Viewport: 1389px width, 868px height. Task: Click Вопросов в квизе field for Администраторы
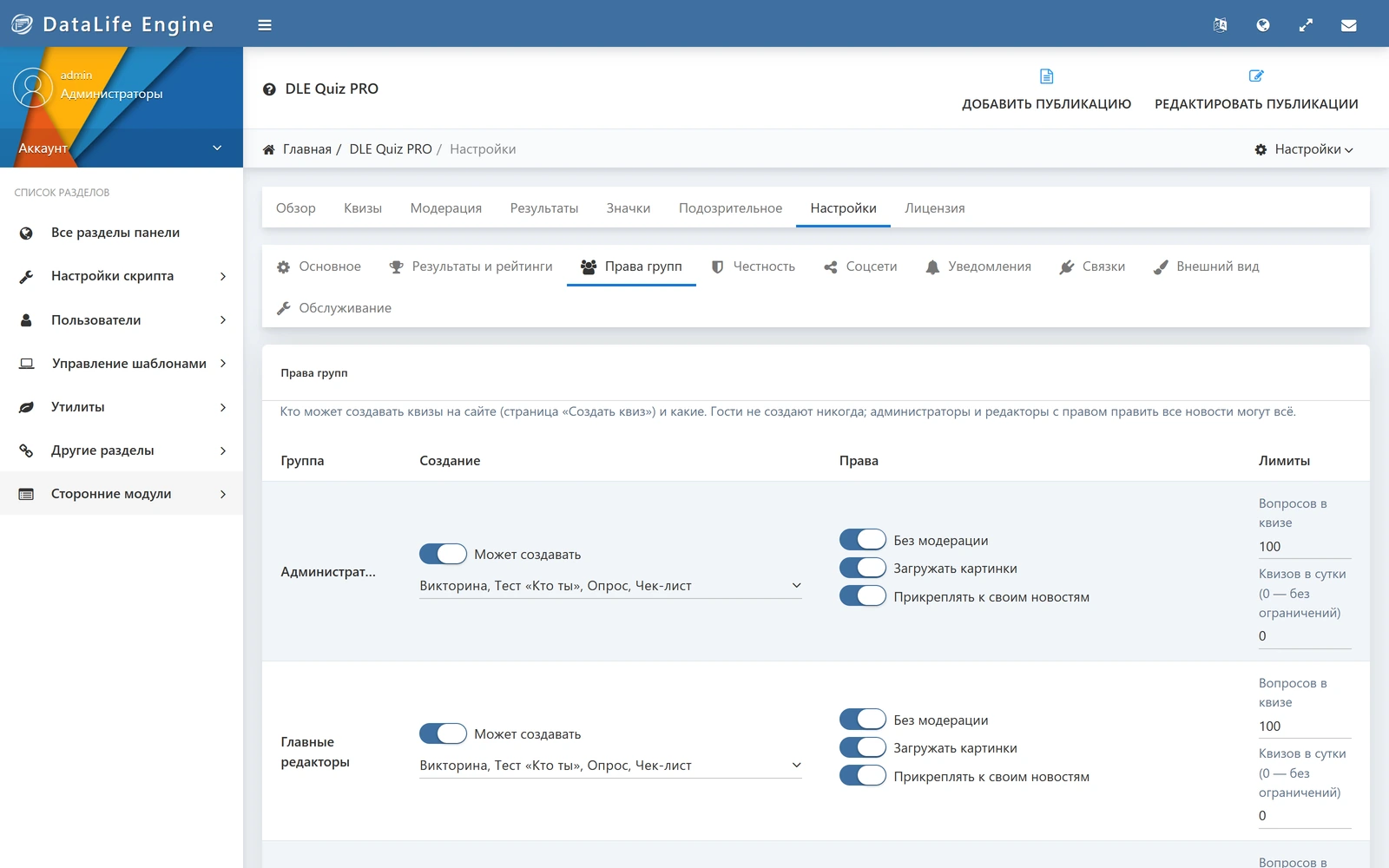pos(1305,547)
